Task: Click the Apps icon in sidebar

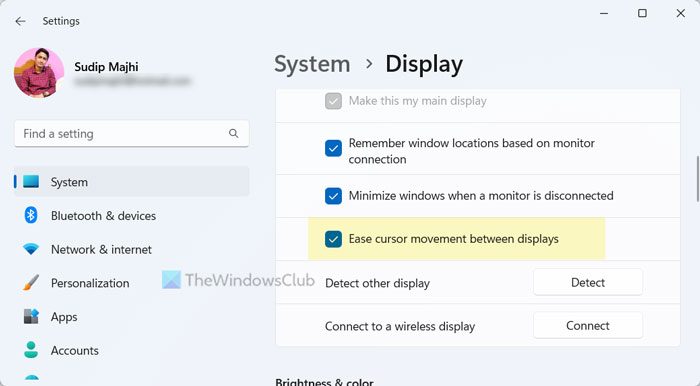Action: click(31, 316)
